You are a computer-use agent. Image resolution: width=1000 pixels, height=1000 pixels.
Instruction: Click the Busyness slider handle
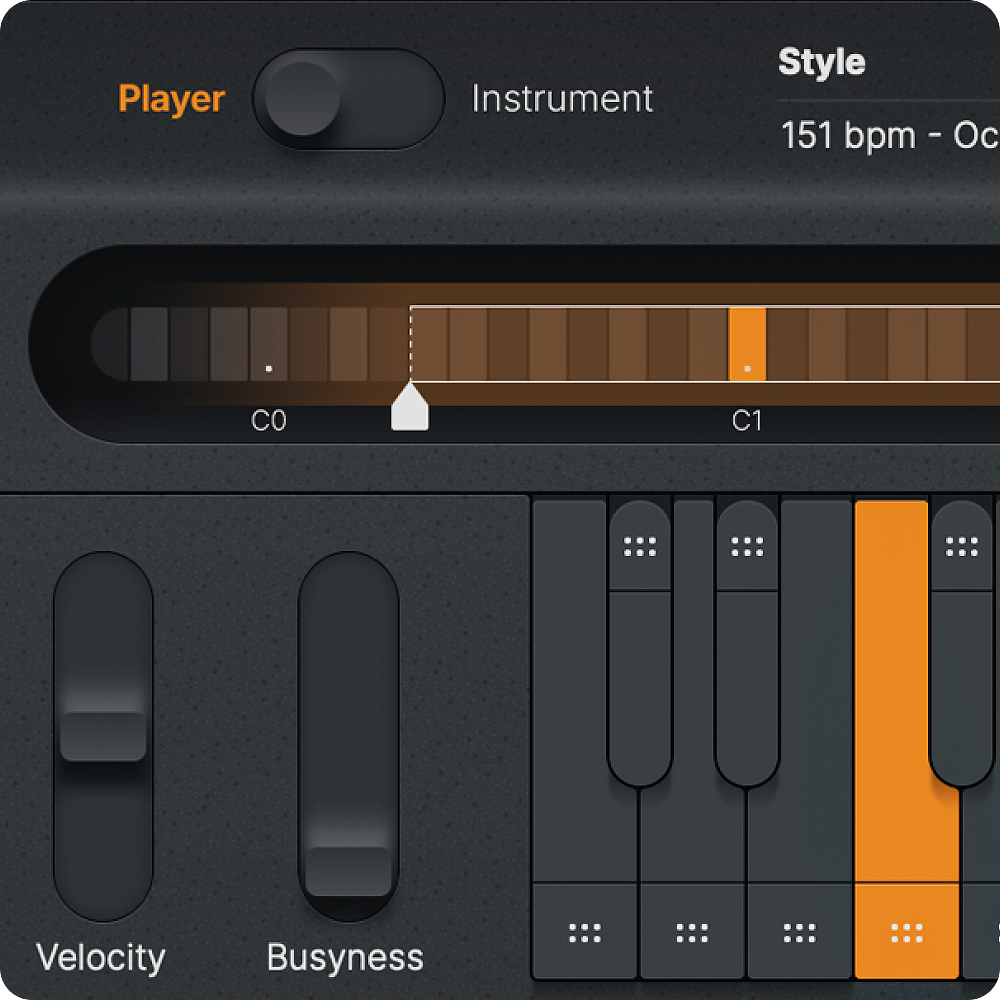(348, 871)
